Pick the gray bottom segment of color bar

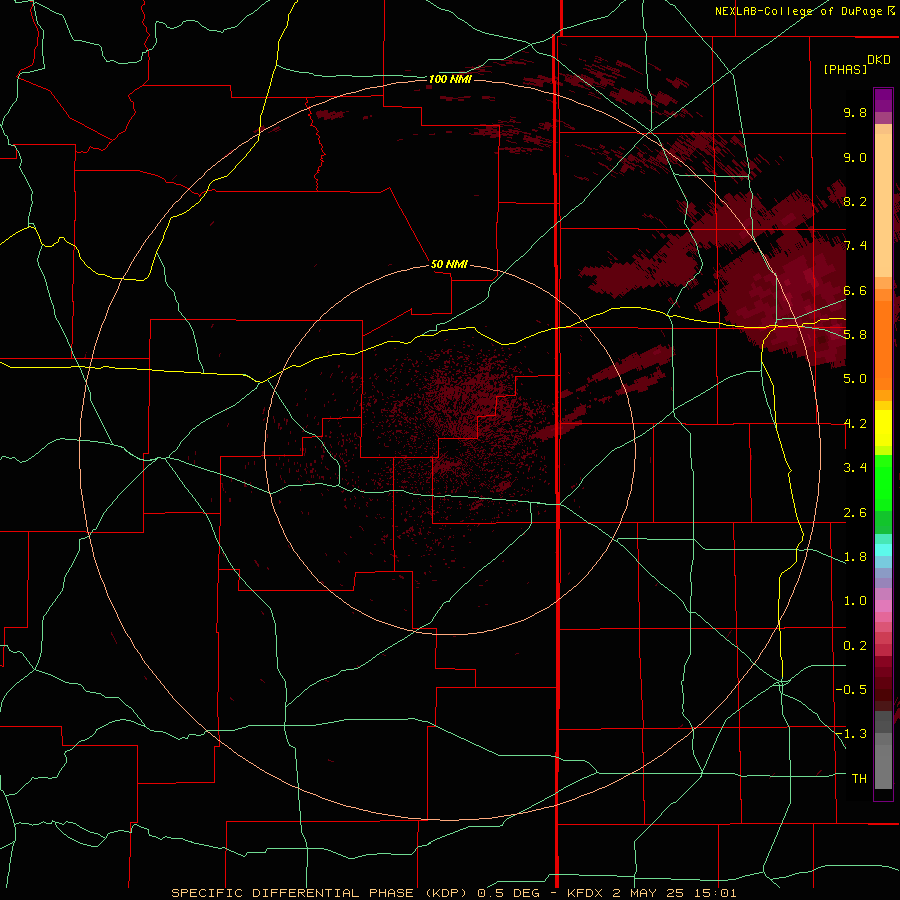point(883,767)
